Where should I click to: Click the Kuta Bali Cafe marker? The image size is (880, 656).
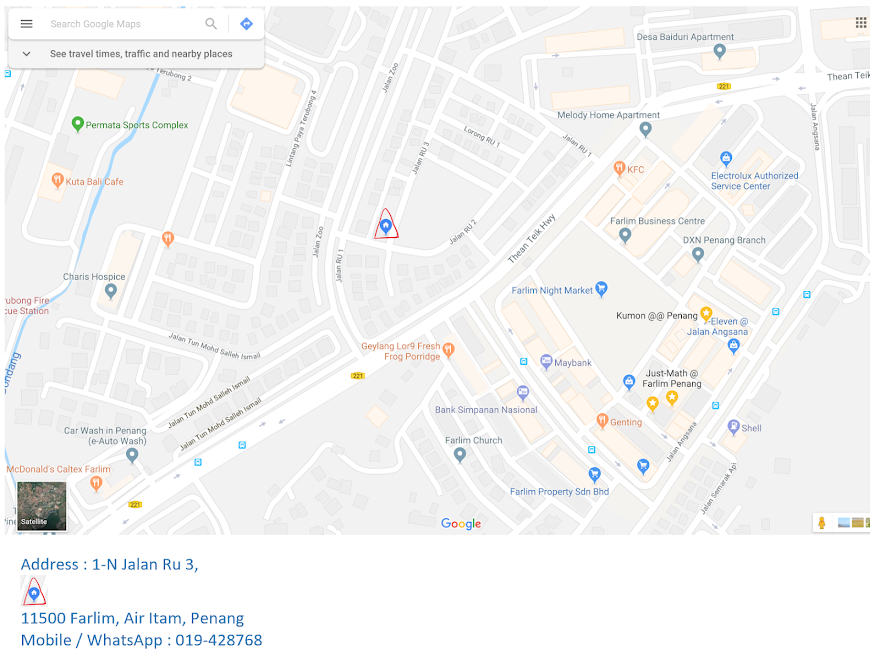[x=57, y=181]
